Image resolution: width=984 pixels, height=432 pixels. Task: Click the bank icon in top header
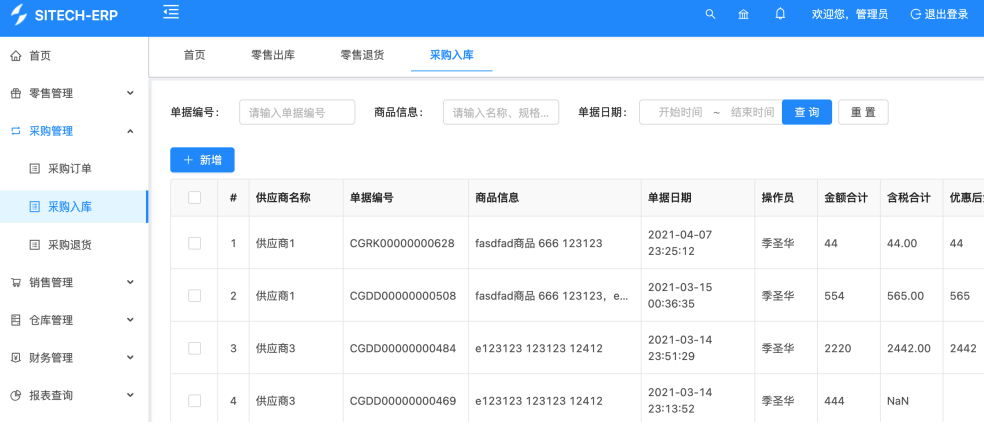coord(743,14)
